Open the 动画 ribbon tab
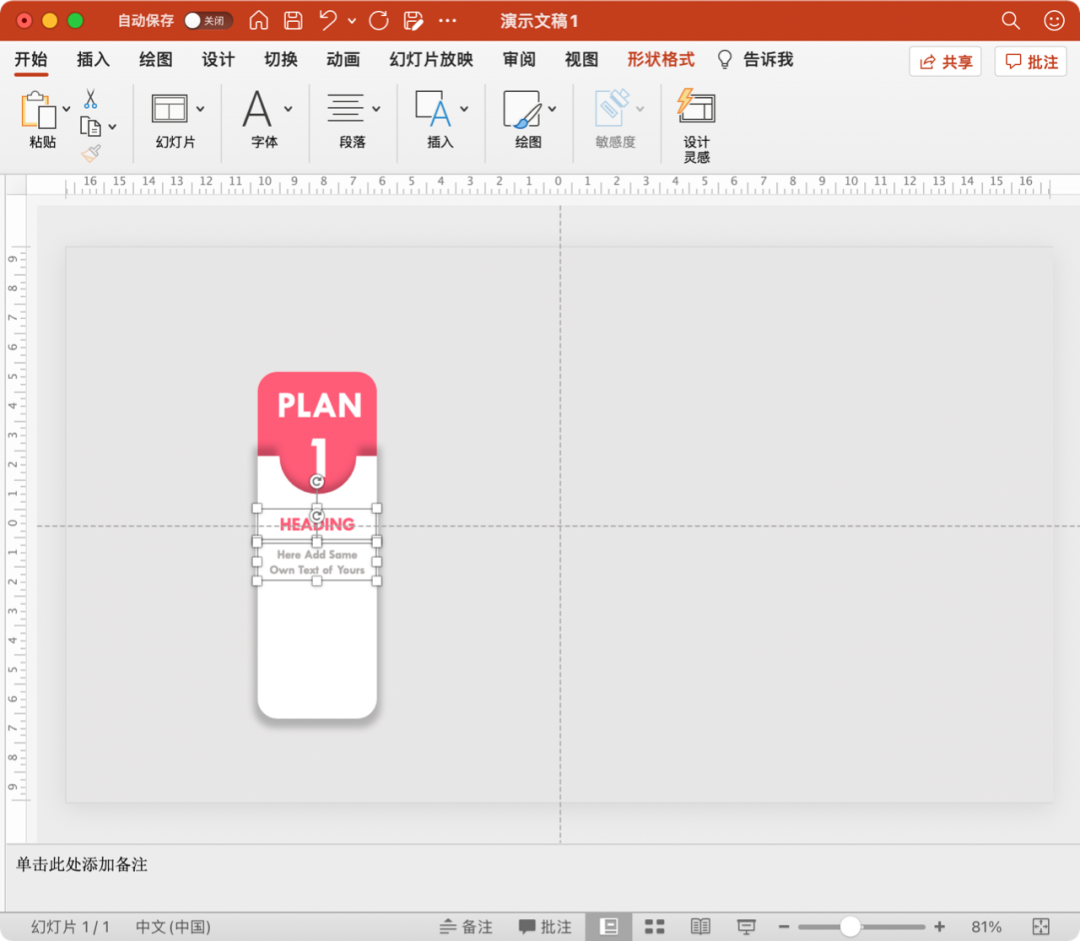The height and width of the screenshot is (941, 1080). pyautogui.click(x=343, y=60)
